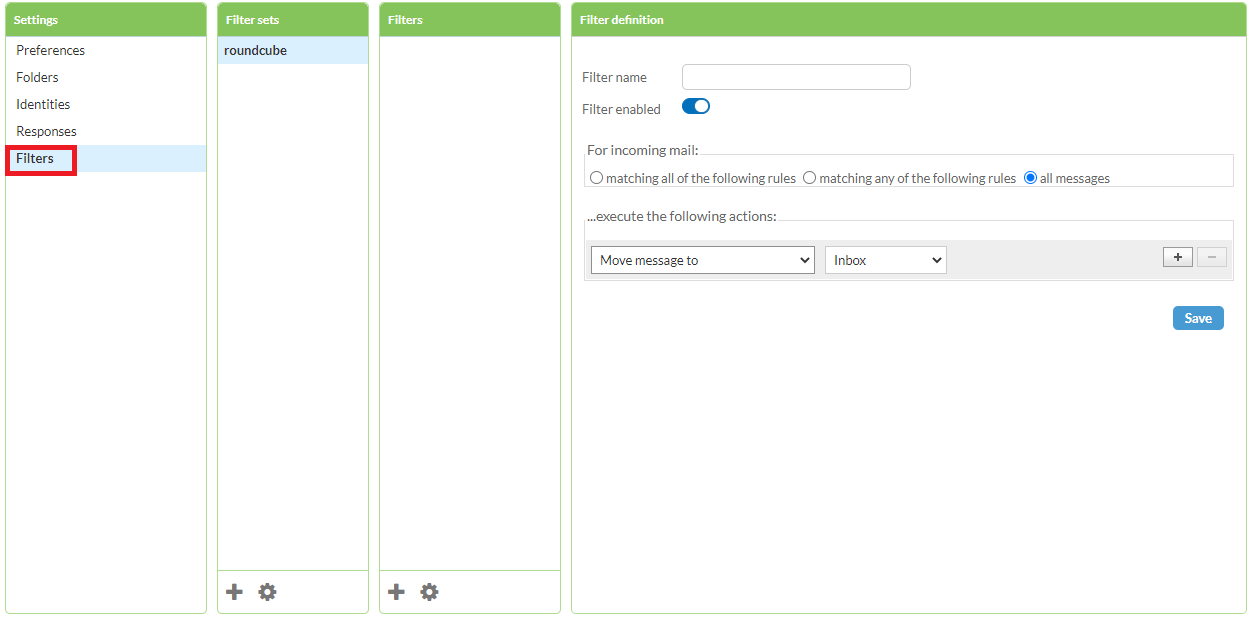Add a new filter set with plus icon
This screenshot has height=620, width=1251.
[235, 592]
